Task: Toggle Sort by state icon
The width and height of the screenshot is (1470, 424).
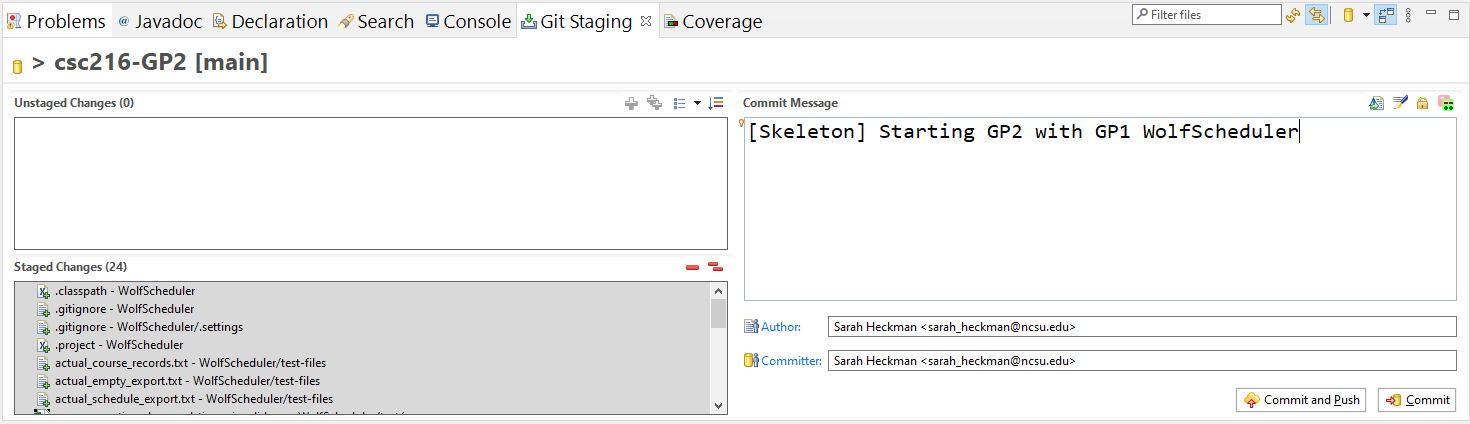Action: [x=716, y=103]
